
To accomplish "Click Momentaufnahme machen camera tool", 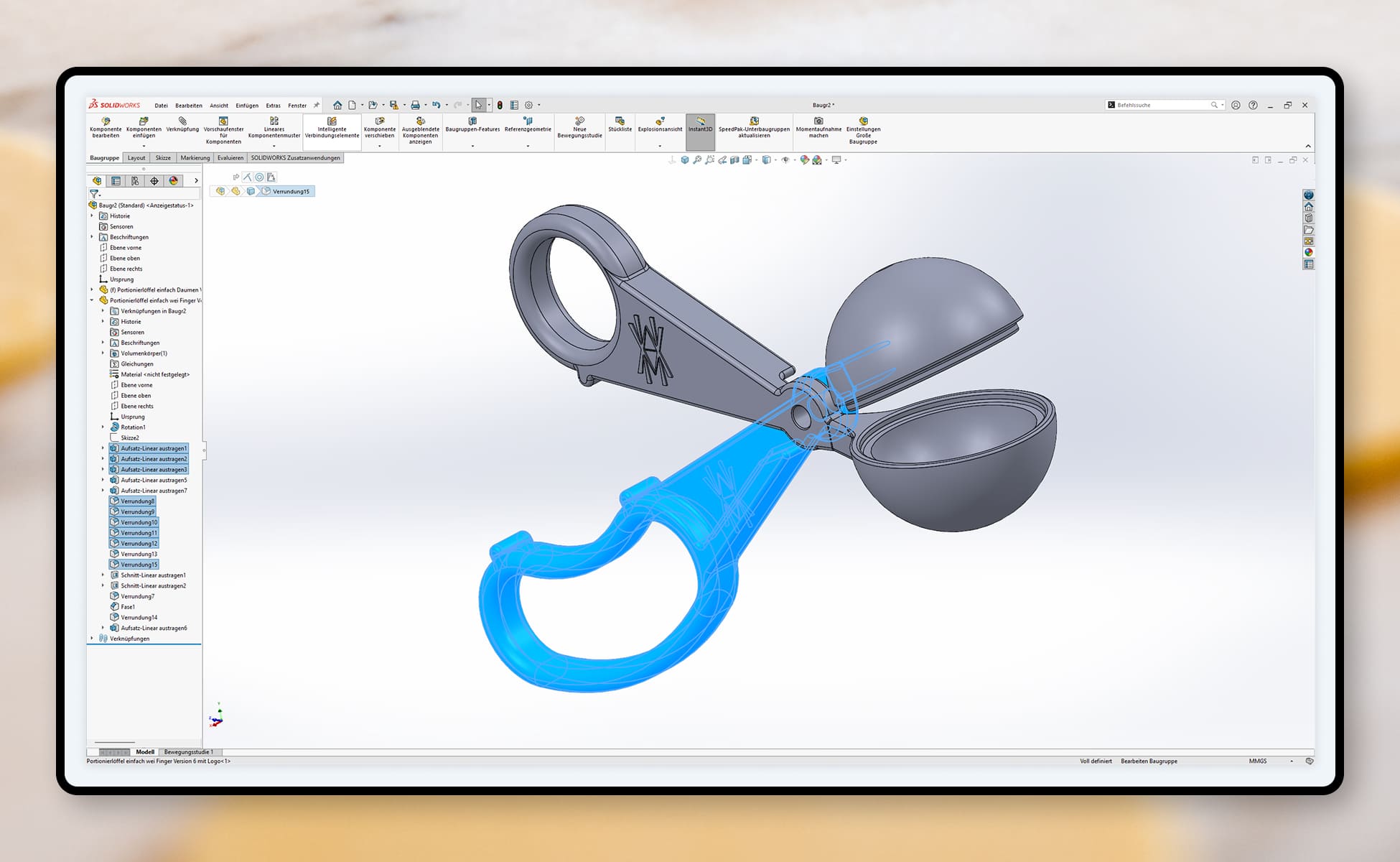I will click(x=818, y=128).
